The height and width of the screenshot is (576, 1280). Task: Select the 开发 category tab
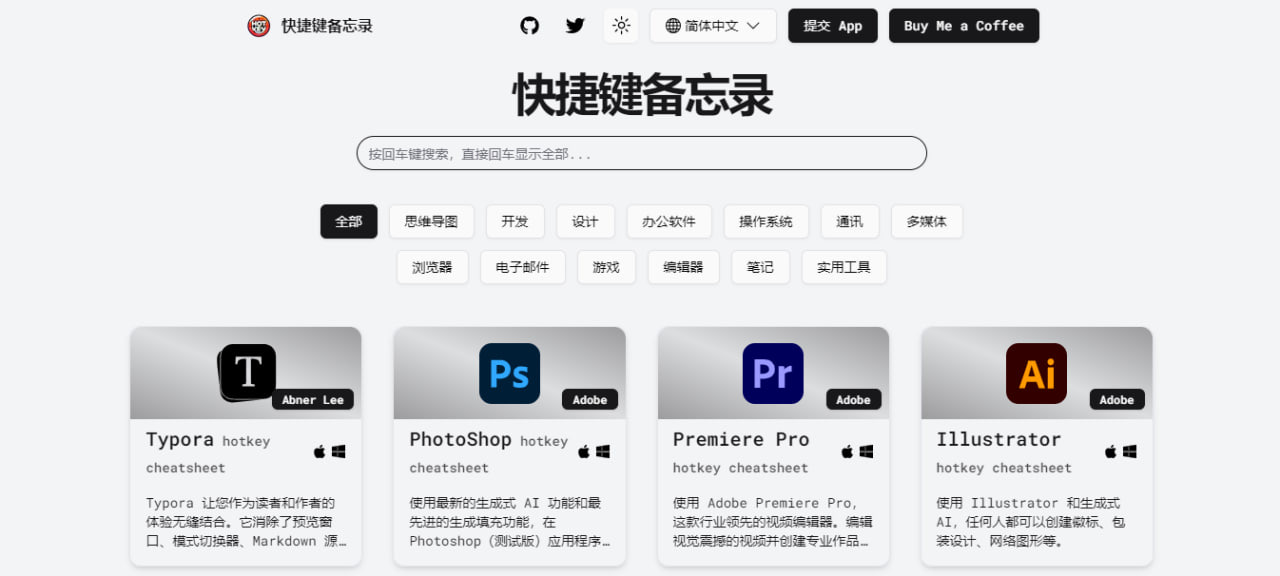tap(515, 221)
